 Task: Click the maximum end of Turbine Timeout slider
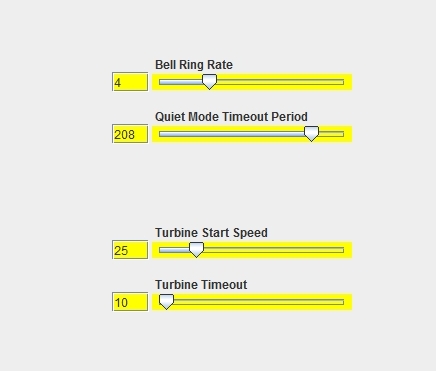coord(343,302)
